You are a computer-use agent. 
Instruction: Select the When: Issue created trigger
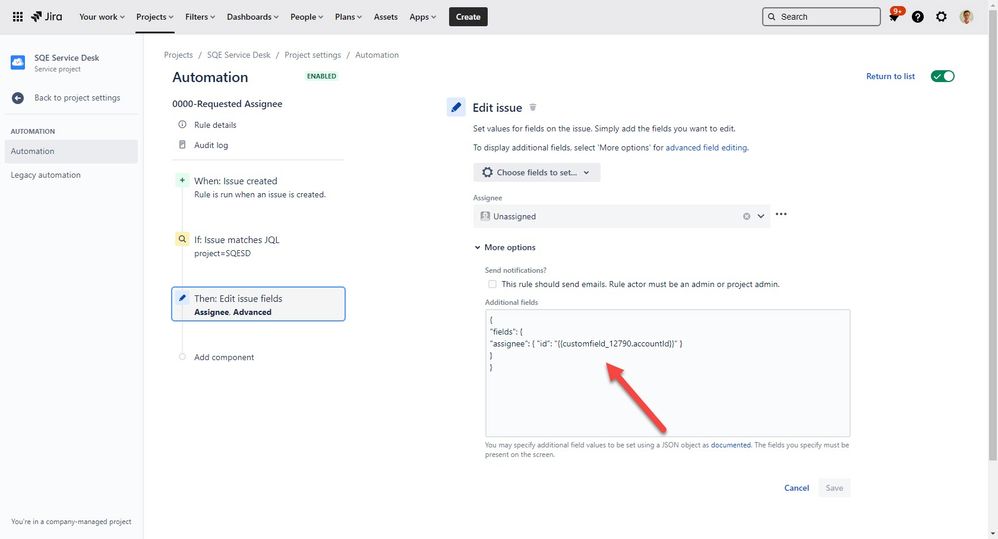click(x=258, y=187)
